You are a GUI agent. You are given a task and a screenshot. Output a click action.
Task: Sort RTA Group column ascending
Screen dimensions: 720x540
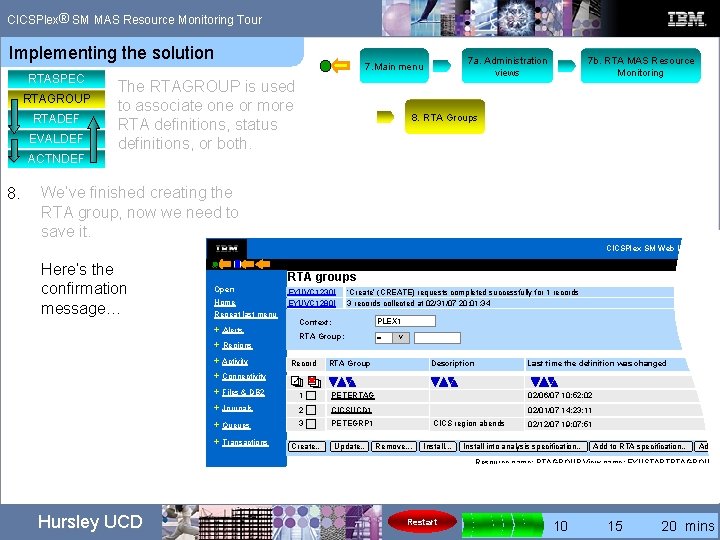pyautogui.click(x=342, y=382)
